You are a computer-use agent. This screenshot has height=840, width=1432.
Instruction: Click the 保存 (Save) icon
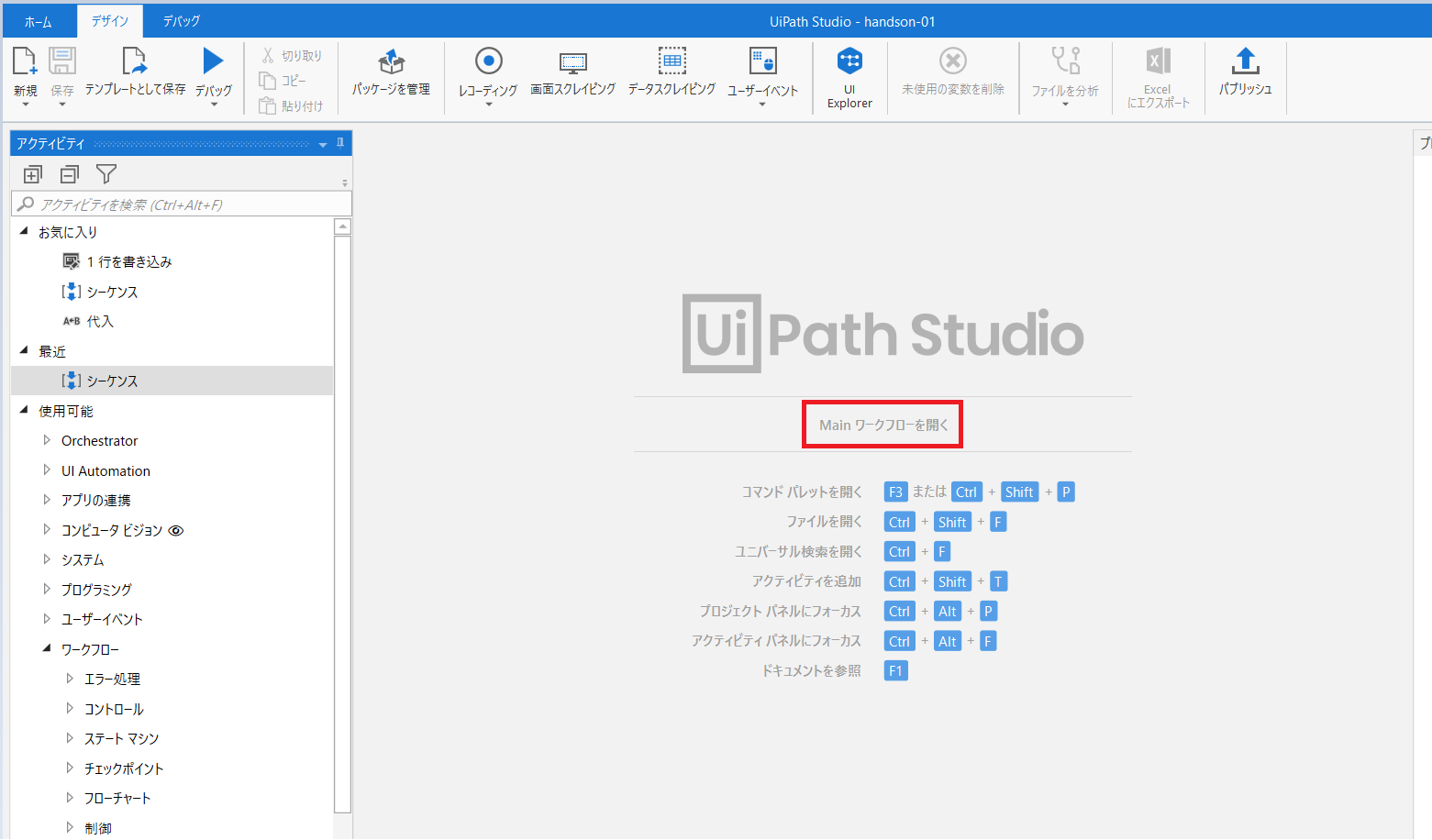[x=61, y=61]
